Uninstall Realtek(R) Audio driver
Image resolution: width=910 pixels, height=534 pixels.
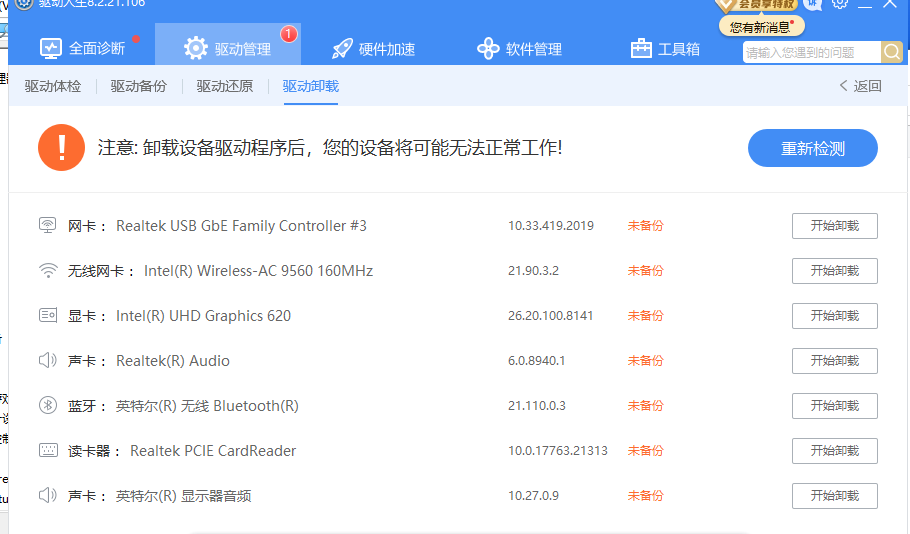tap(835, 361)
